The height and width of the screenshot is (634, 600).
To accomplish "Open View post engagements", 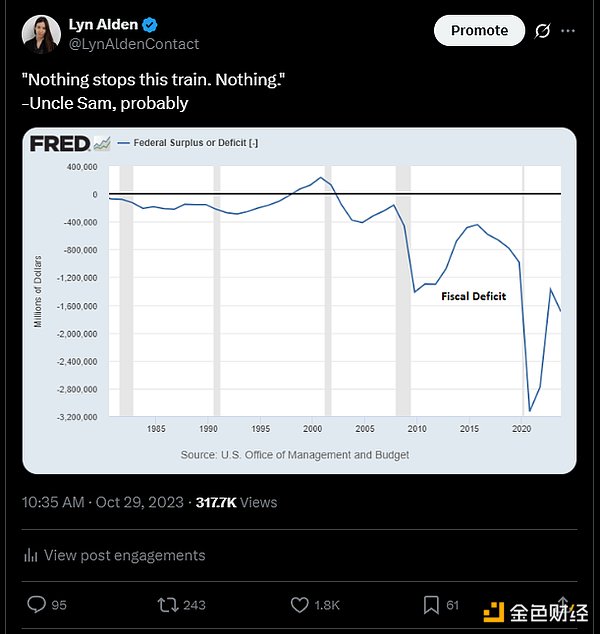I will pos(124,555).
